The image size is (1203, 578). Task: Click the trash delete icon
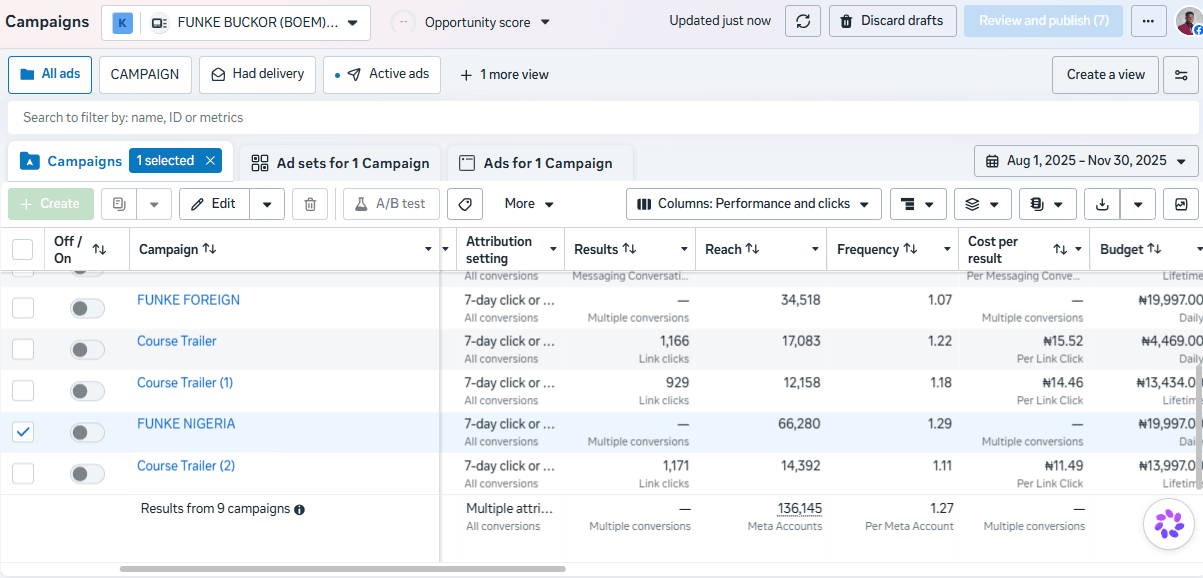click(310, 204)
